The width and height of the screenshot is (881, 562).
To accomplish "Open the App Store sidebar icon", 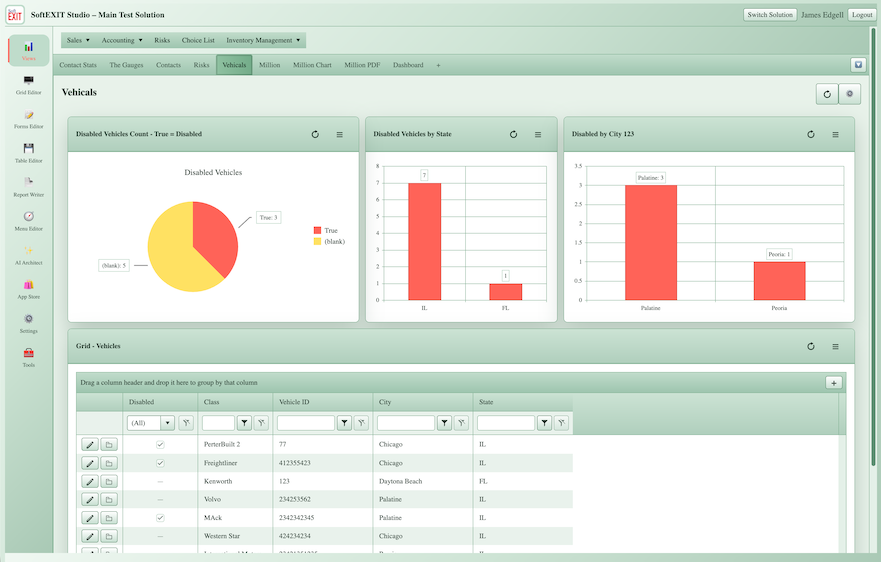I will tap(29, 289).
